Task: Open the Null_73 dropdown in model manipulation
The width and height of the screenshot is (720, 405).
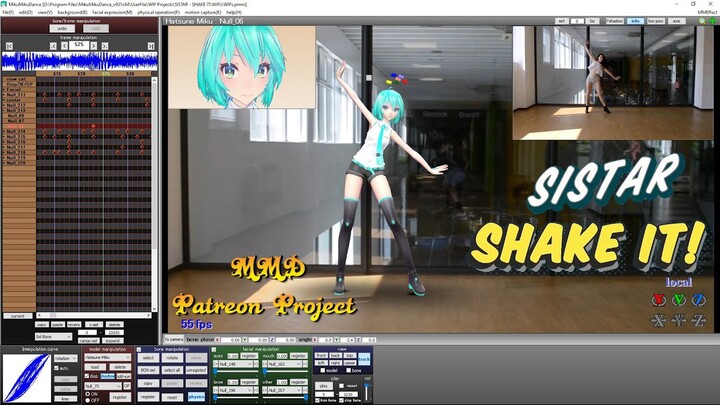Action: 103,386
